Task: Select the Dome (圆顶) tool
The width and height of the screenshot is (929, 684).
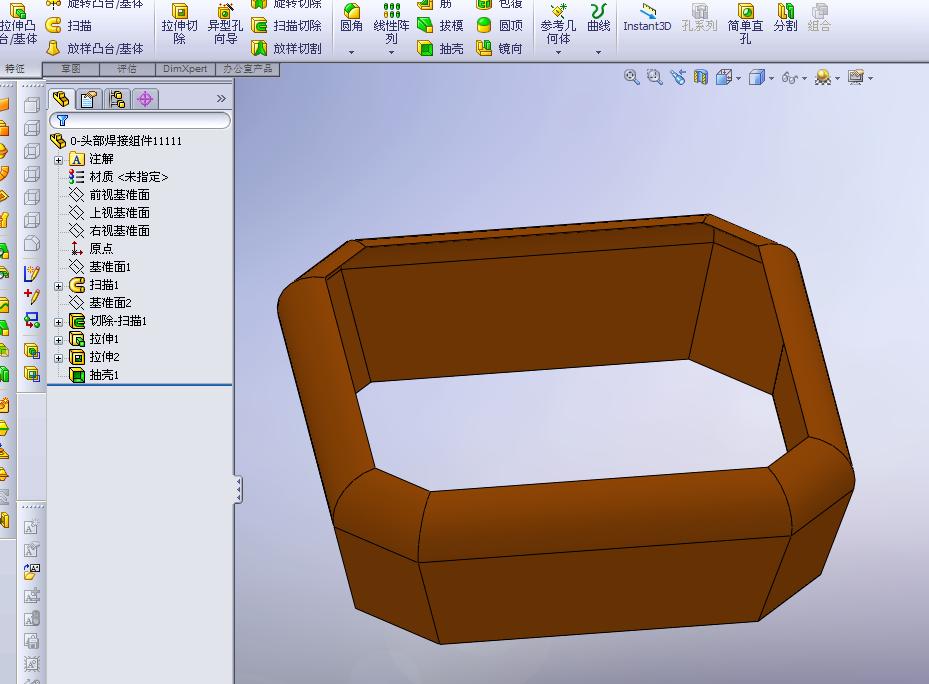Action: (x=499, y=25)
